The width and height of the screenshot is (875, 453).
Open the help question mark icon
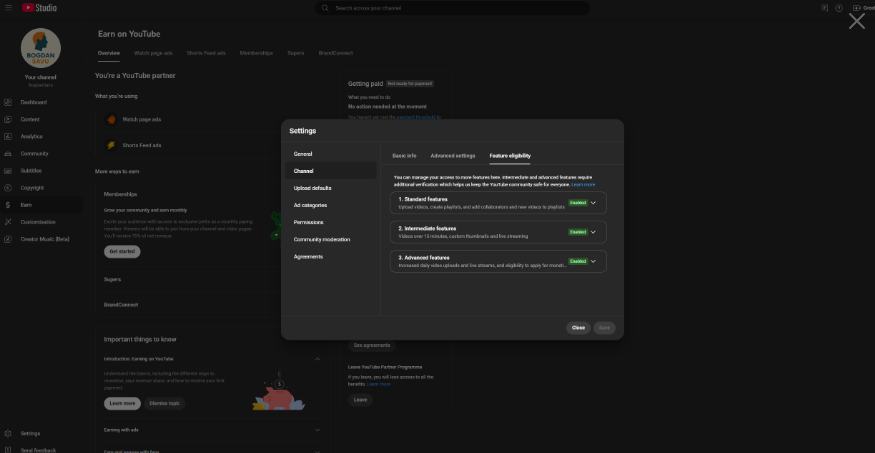tap(839, 8)
